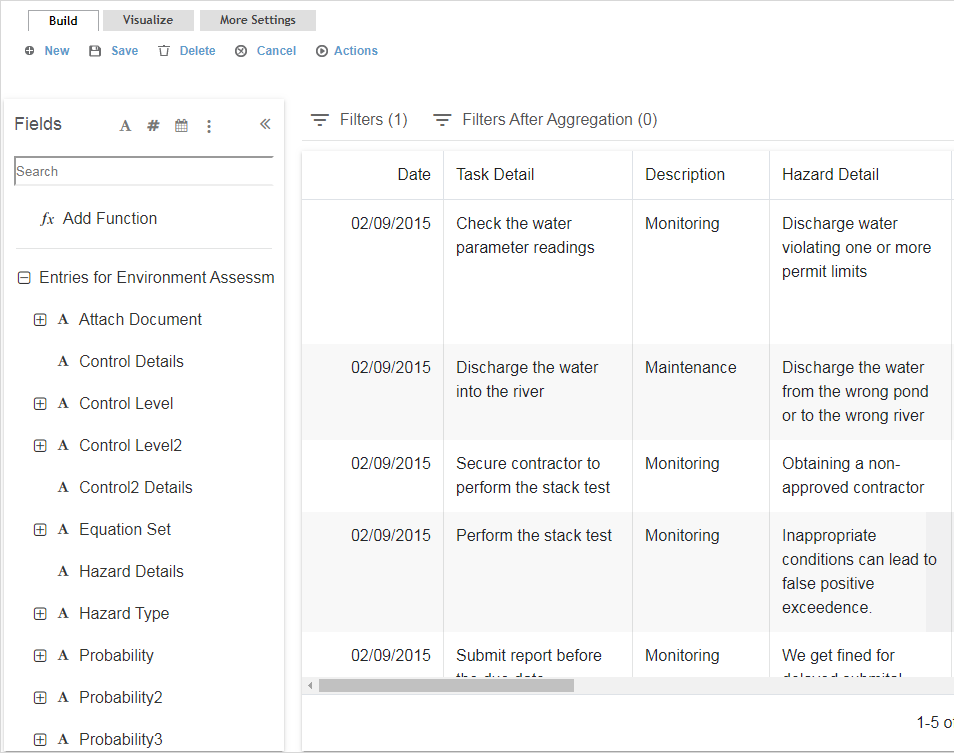Select the Control Details field
Image resolution: width=954 pixels, height=753 pixels.
pyautogui.click(x=131, y=361)
